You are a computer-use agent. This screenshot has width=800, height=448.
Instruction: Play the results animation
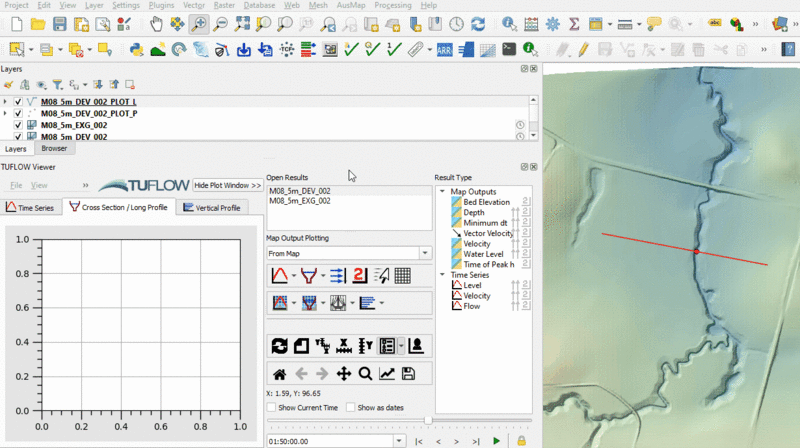click(496, 441)
